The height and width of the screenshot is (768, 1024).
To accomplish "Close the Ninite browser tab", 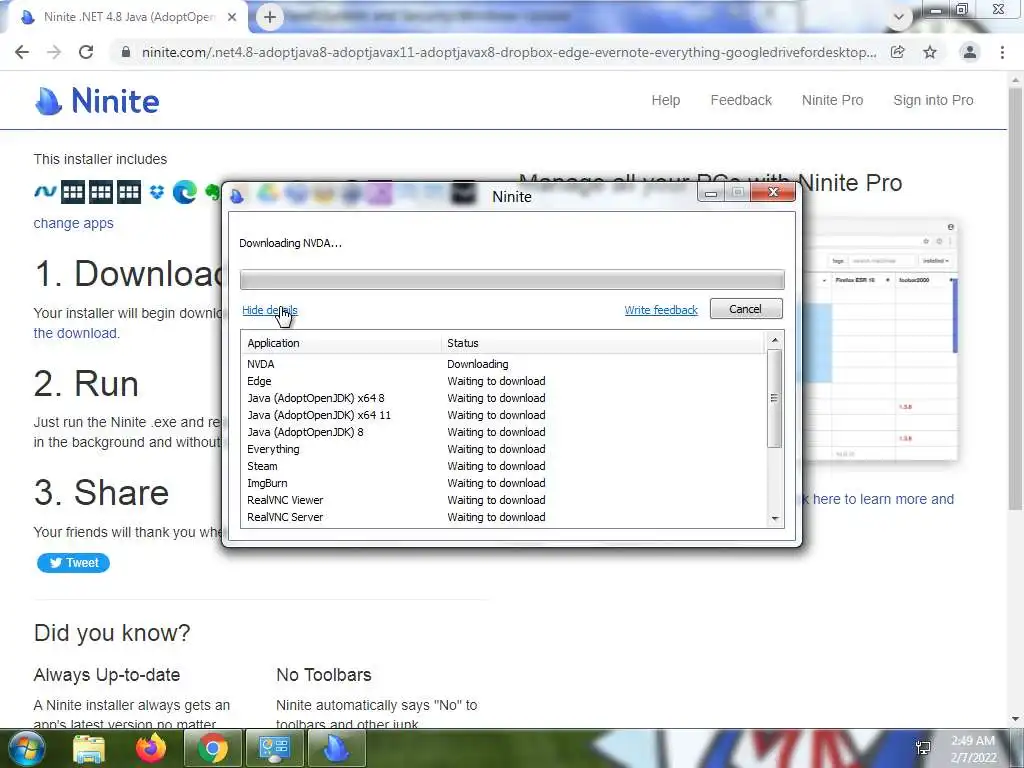I will point(232,18).
